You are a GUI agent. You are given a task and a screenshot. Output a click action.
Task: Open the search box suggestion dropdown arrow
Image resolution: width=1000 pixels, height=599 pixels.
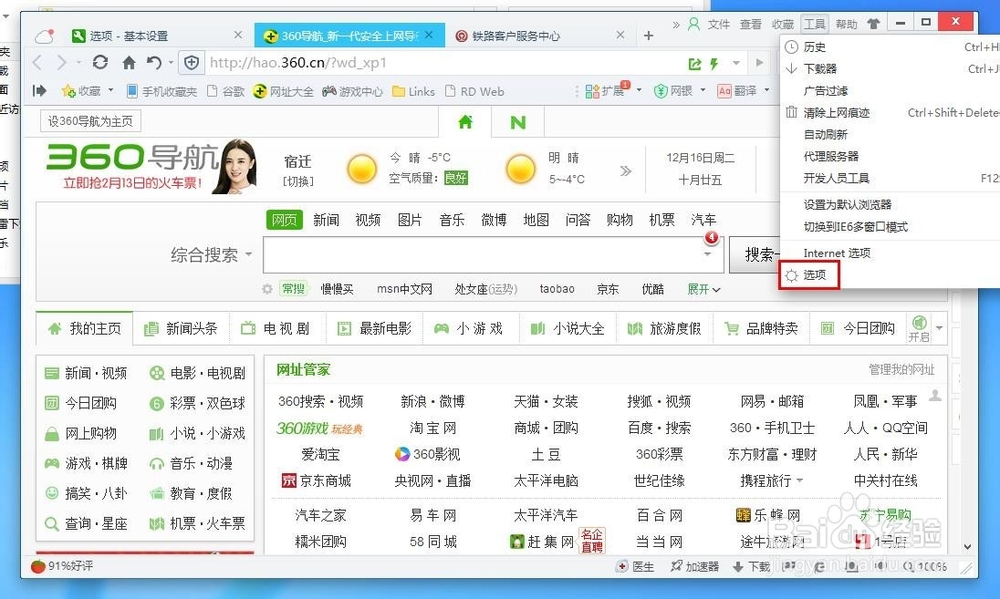(707, 255)
